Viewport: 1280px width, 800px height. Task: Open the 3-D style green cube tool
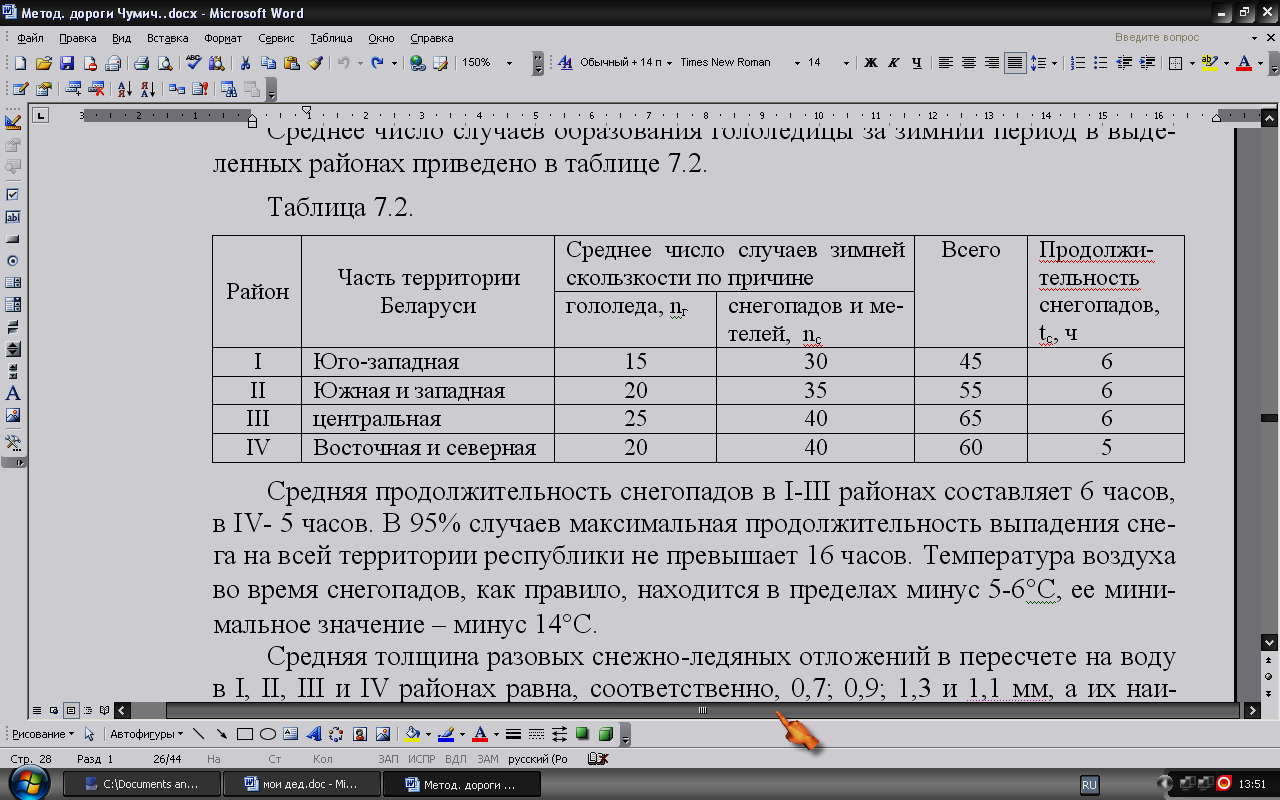[x=605, y=734]
